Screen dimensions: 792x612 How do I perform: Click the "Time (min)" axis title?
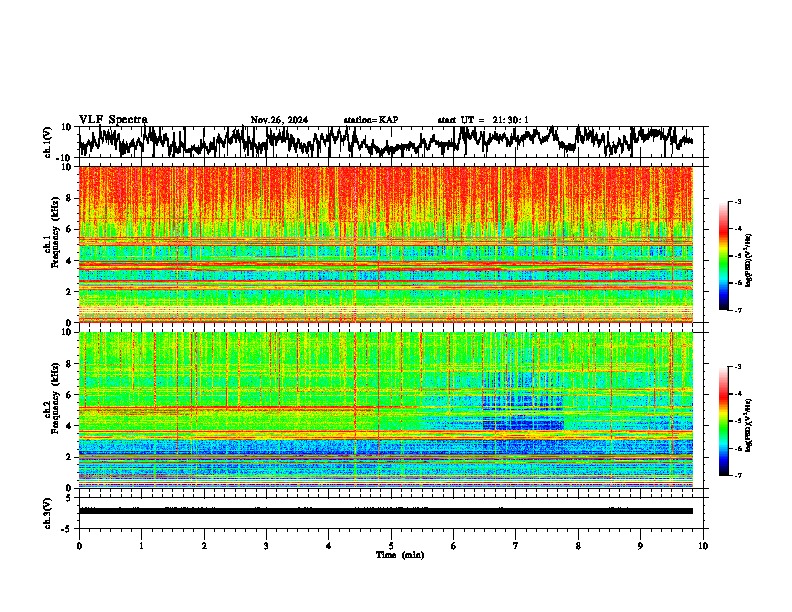[x=400, y=555]
